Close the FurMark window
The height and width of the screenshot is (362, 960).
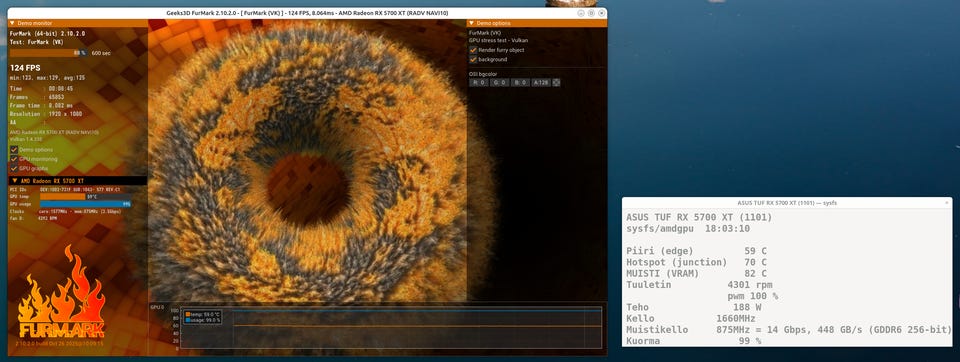pos(602,13)
